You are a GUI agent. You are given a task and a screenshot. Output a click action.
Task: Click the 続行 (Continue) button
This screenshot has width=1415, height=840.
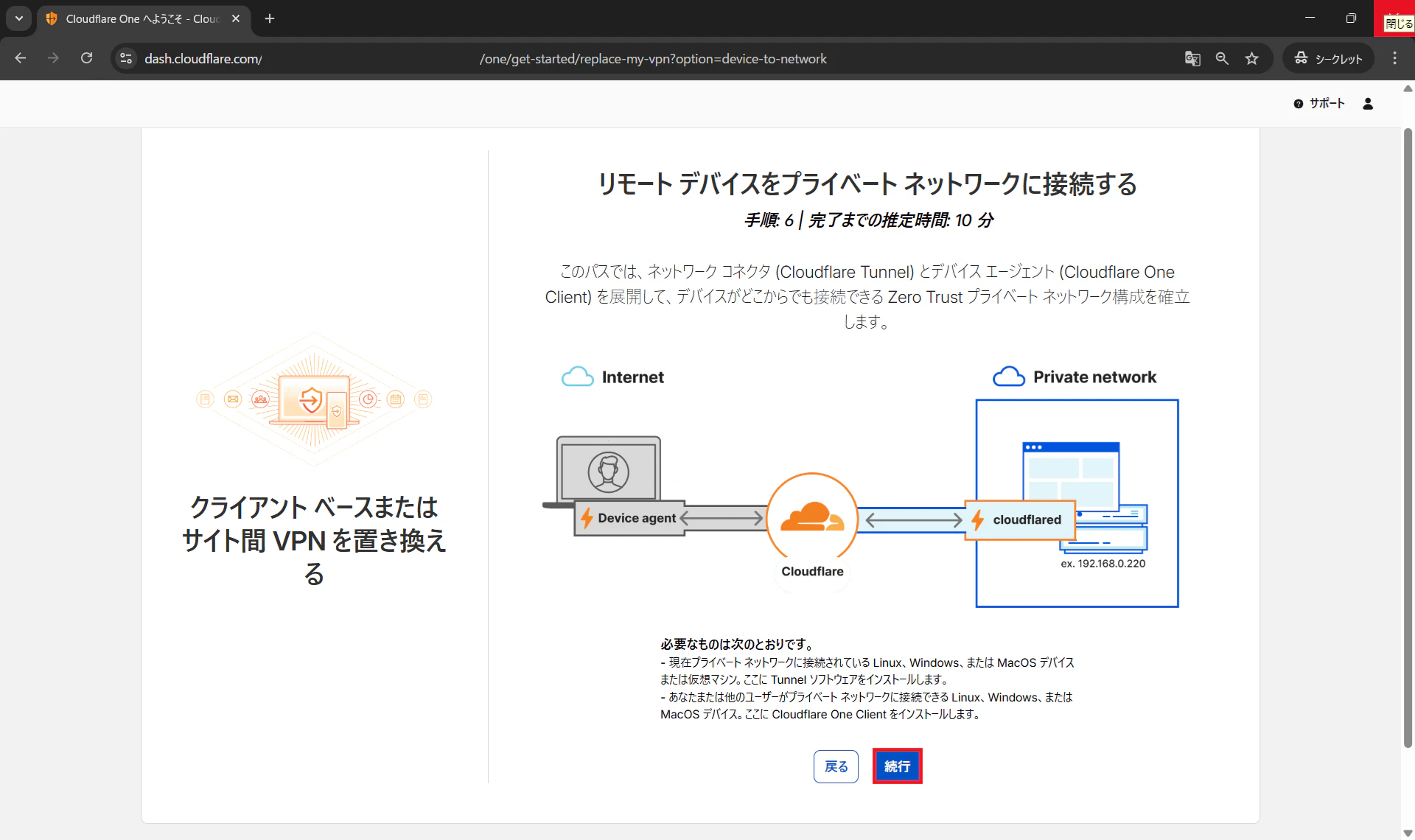[897, 766]
